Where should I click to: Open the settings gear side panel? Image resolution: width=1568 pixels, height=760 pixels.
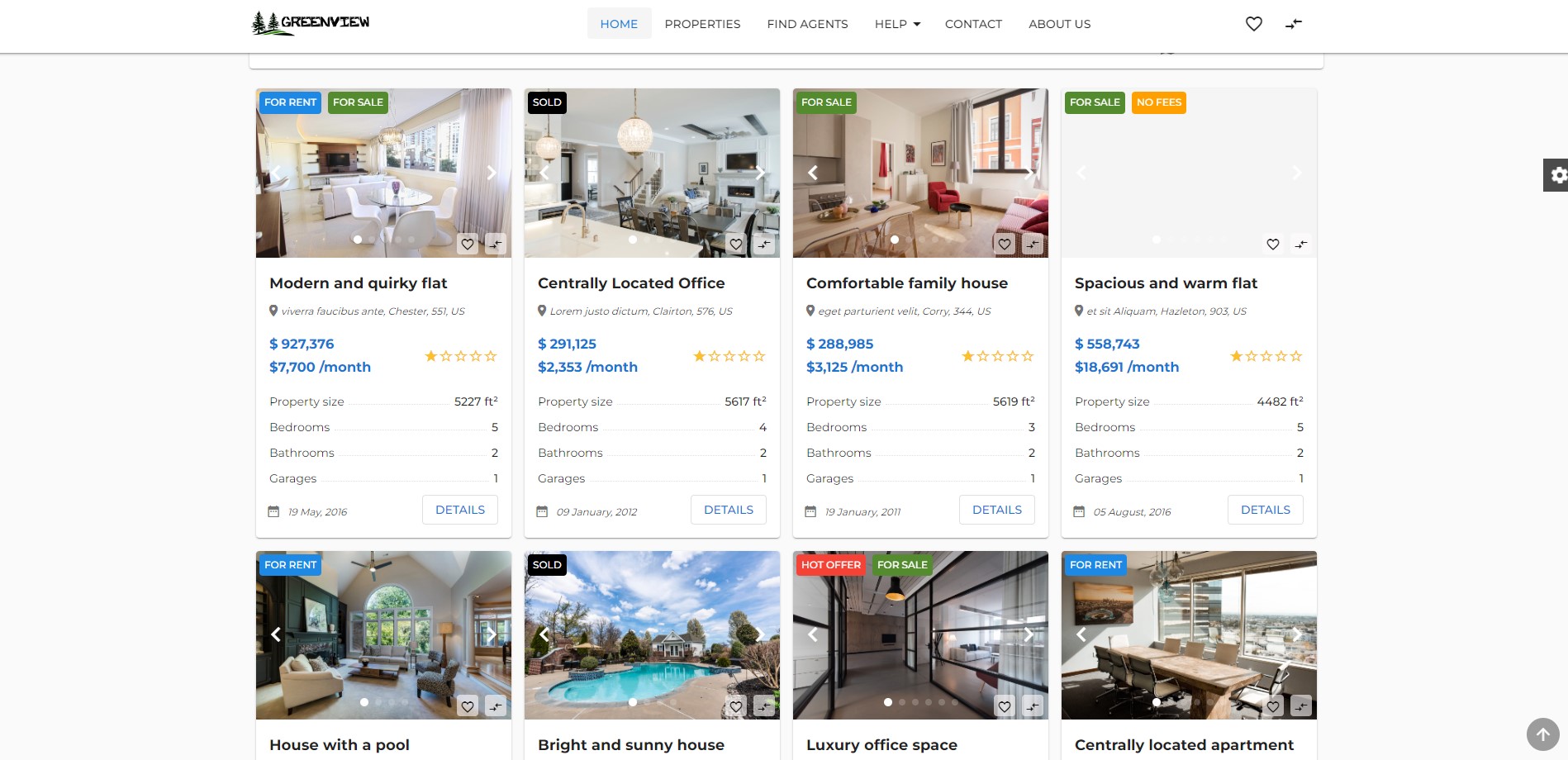coord(1556,175)
